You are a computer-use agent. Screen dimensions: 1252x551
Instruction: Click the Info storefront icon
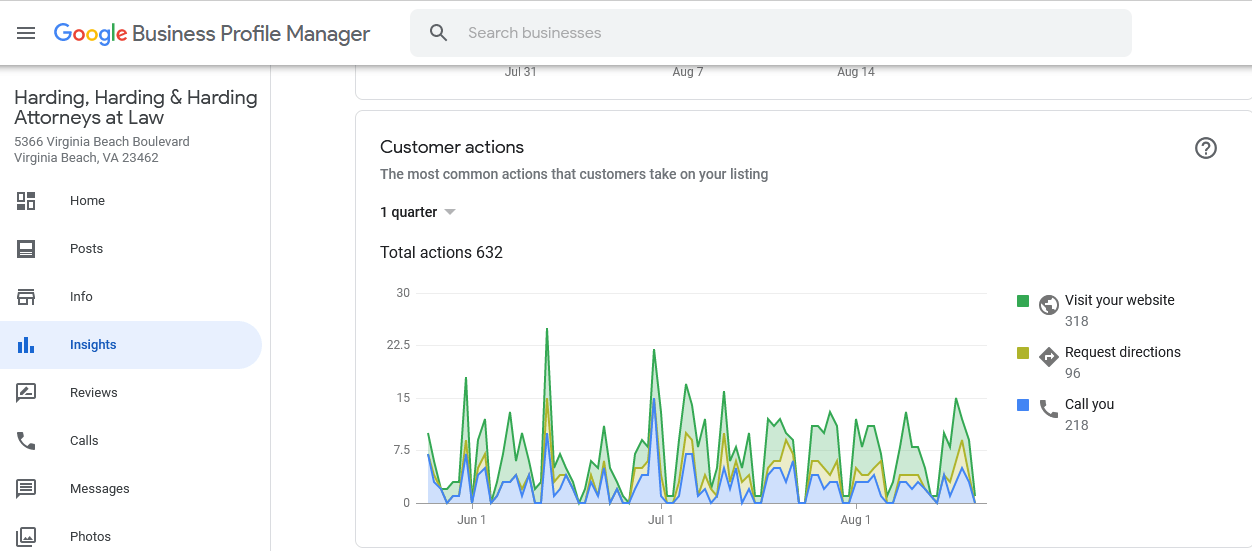point(26,297)
